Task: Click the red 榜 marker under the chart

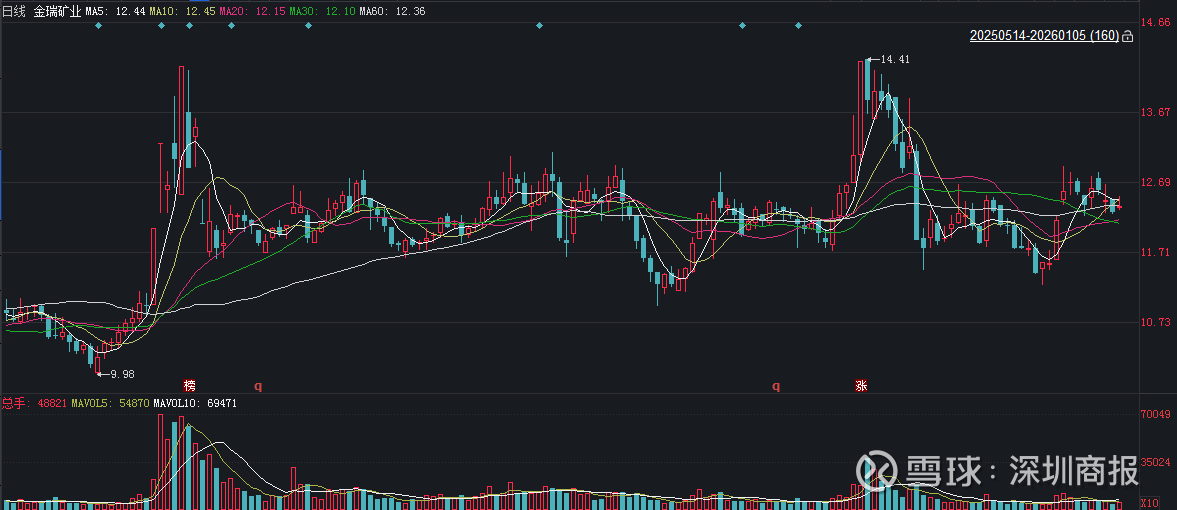Action: [x=190, y=385]
